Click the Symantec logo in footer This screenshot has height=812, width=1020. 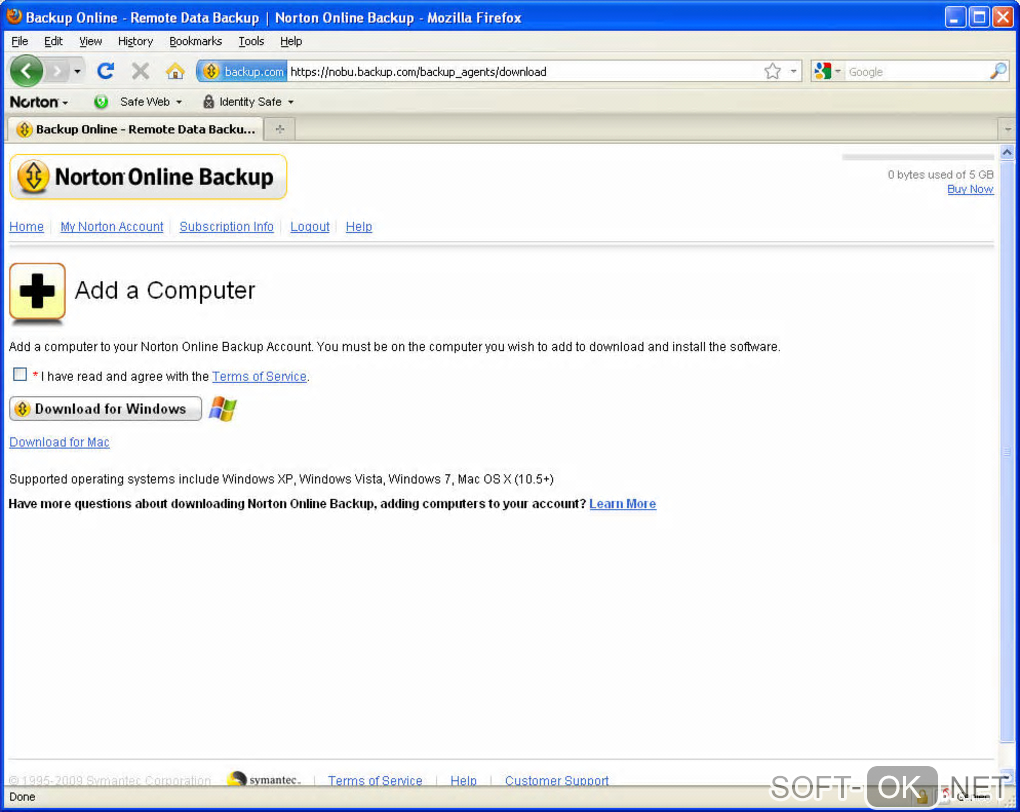tap(264, 779)
